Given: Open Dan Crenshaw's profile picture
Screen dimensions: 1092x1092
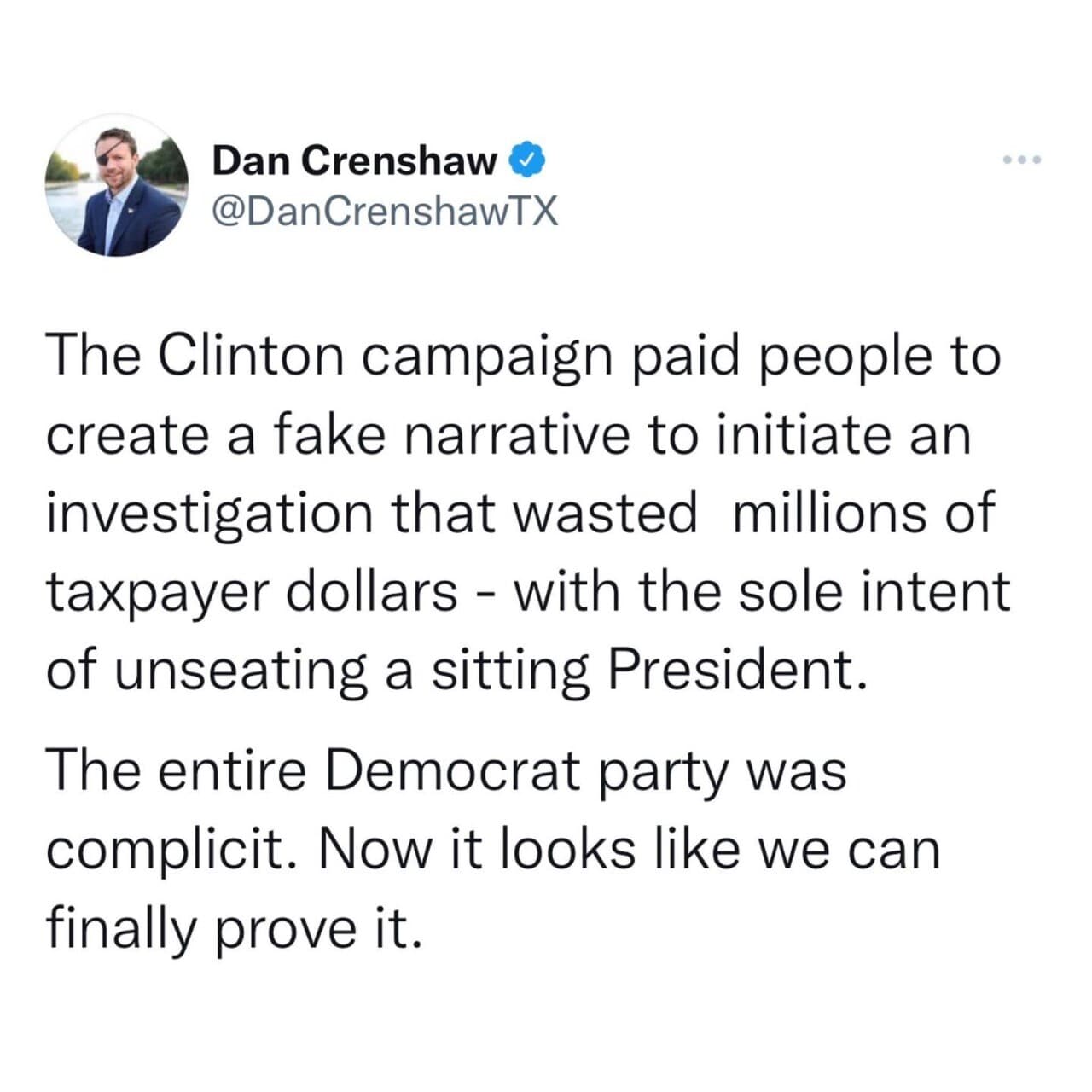Looking at the screenshot, I should click(x=117, y=185).
